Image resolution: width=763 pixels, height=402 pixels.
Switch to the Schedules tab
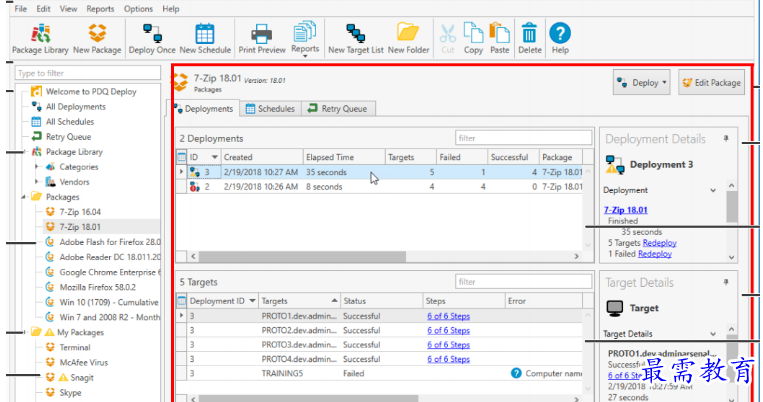click(x=270, y=109)
